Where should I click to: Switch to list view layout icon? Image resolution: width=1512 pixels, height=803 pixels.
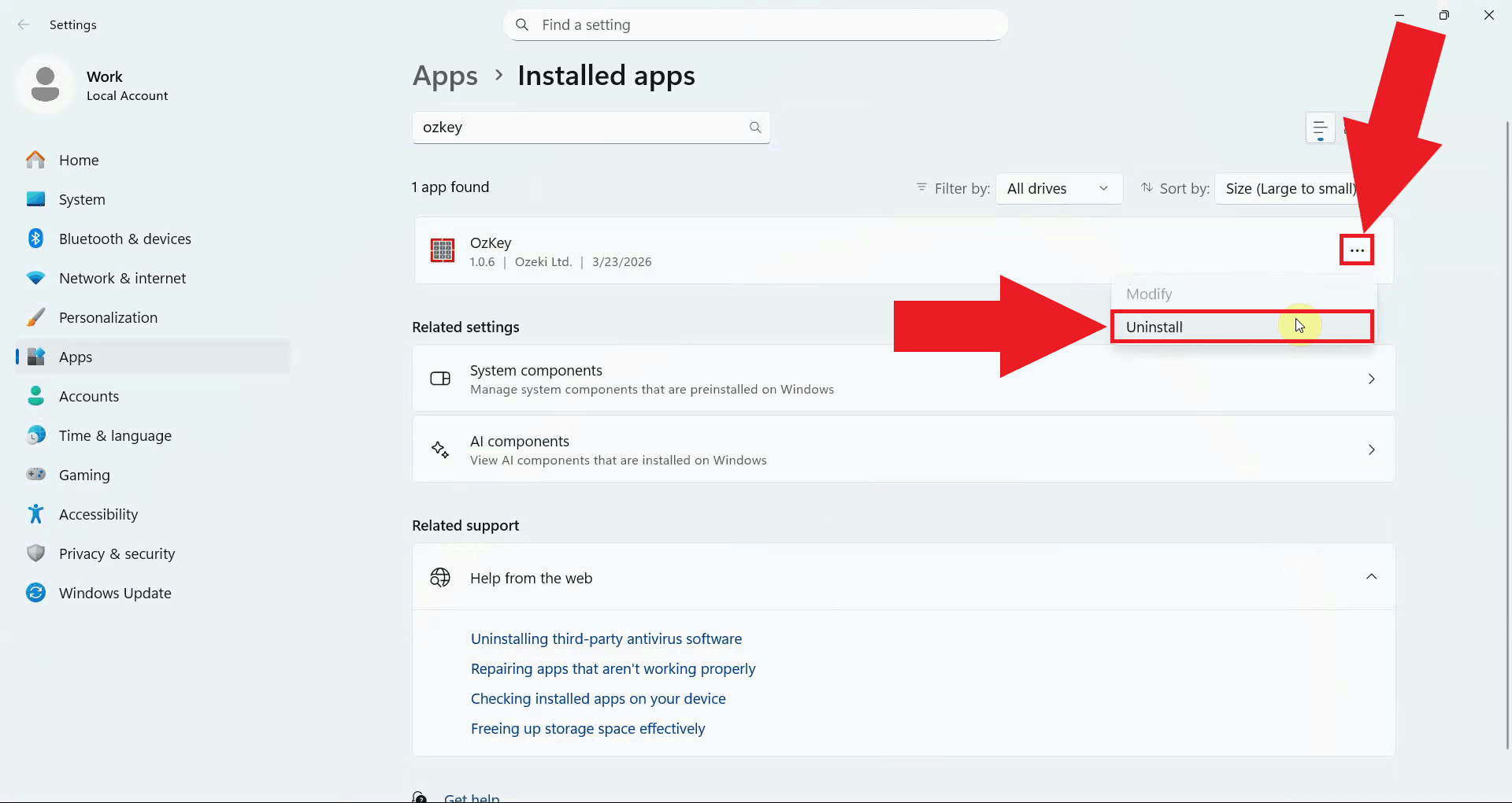(1320, 128)
